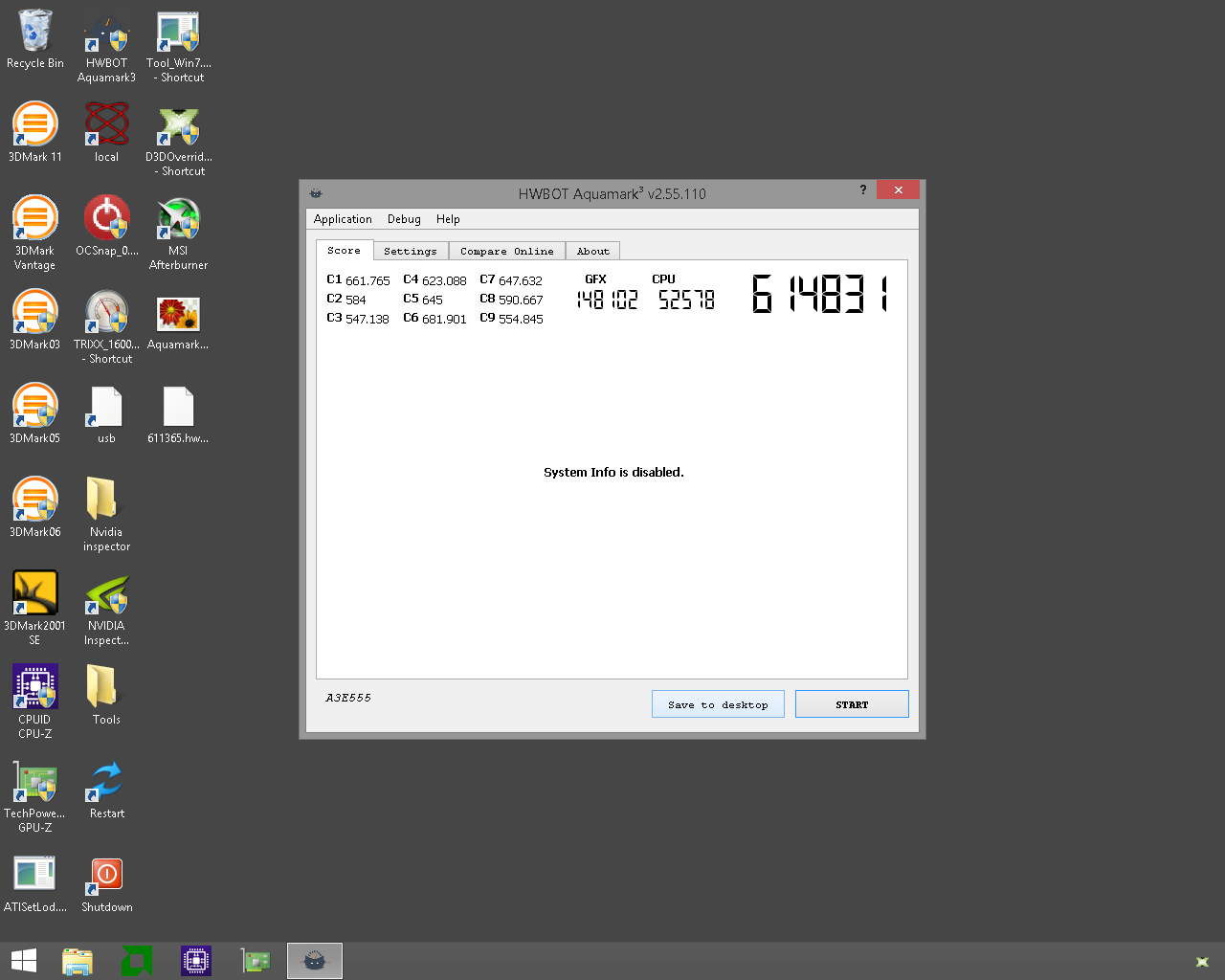Click the Restart desktop shortcut

[106, 789]
